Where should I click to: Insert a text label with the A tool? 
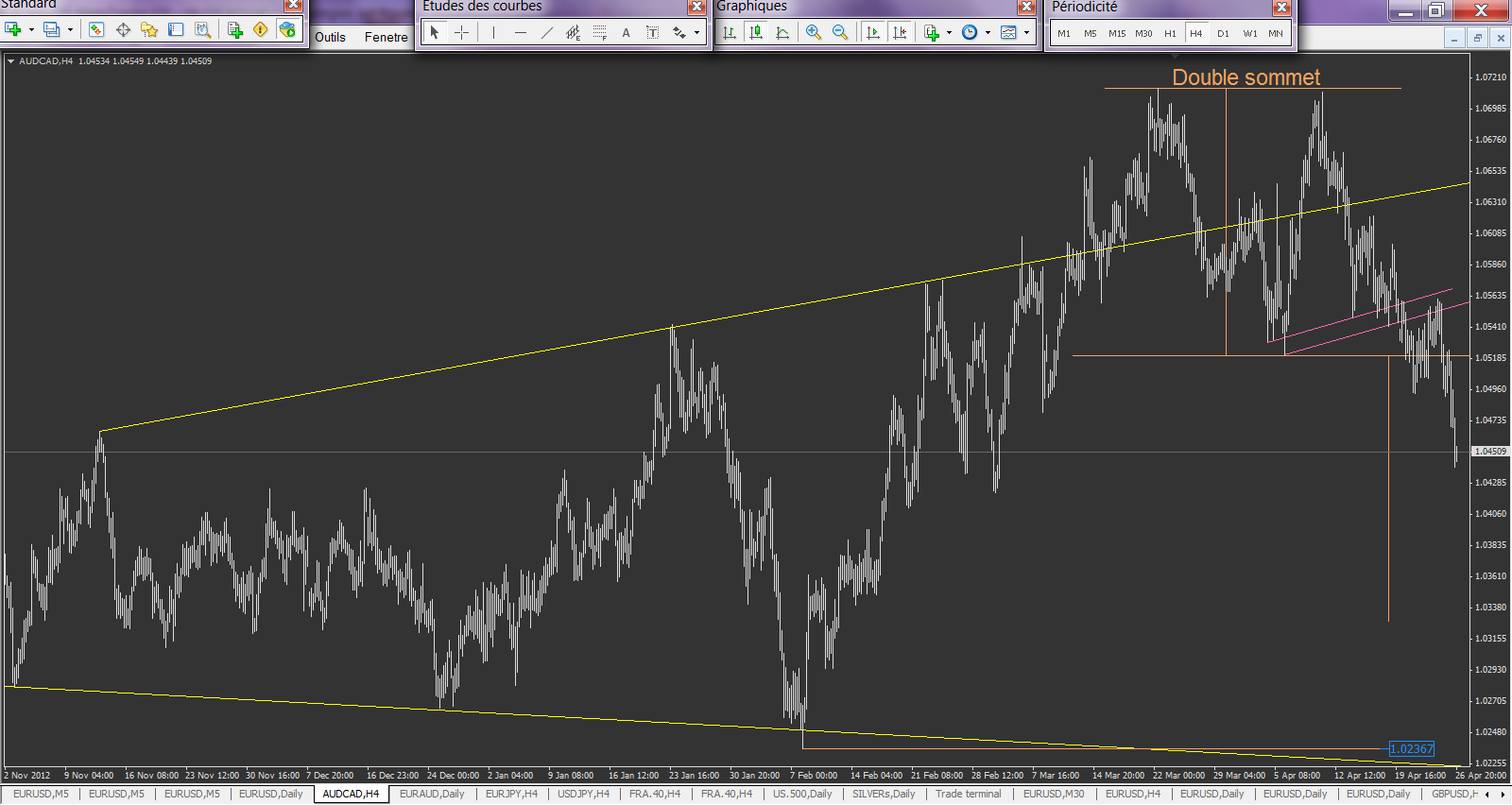point(626,32)
